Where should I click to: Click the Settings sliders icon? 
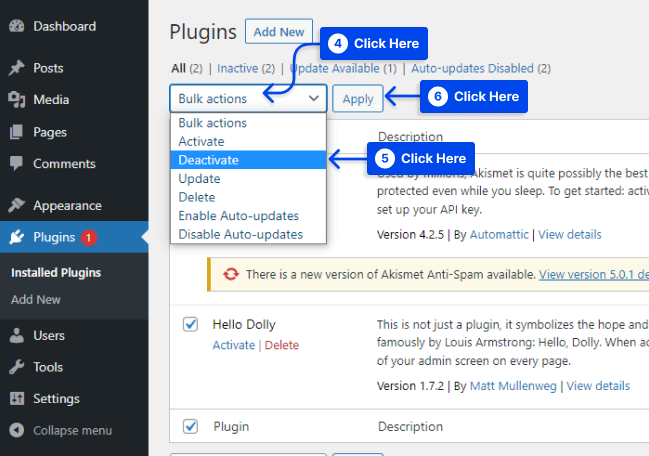tap(17, 398)
